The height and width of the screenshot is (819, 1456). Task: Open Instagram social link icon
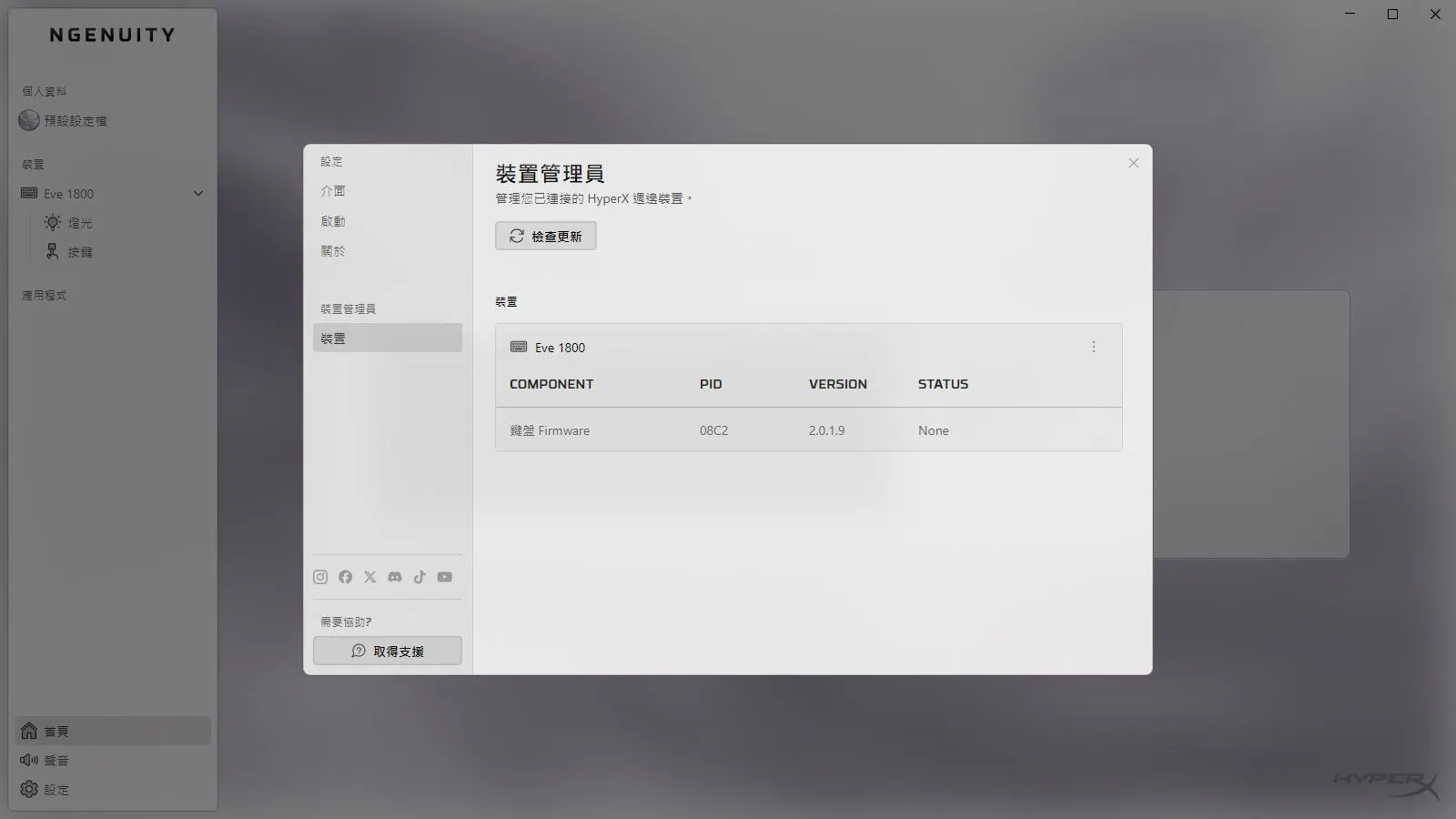tap(320, 577)
